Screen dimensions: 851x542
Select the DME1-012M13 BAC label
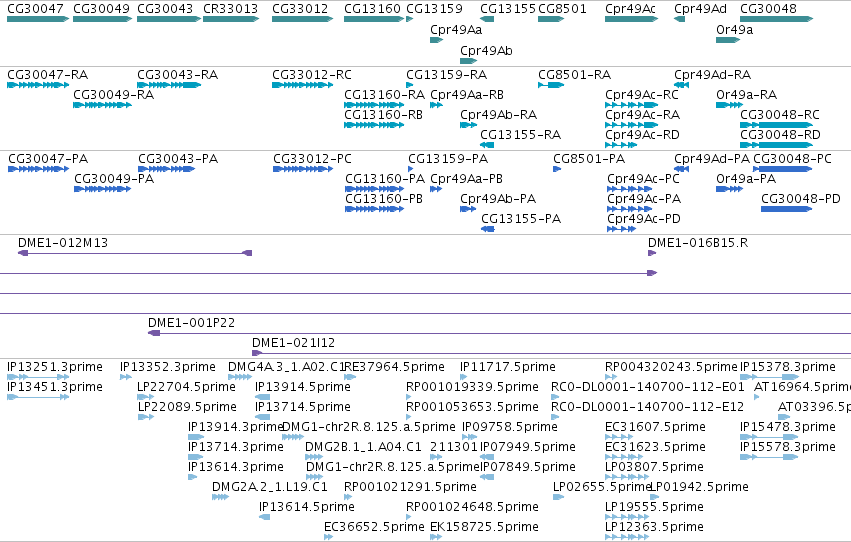click(63, 243)
